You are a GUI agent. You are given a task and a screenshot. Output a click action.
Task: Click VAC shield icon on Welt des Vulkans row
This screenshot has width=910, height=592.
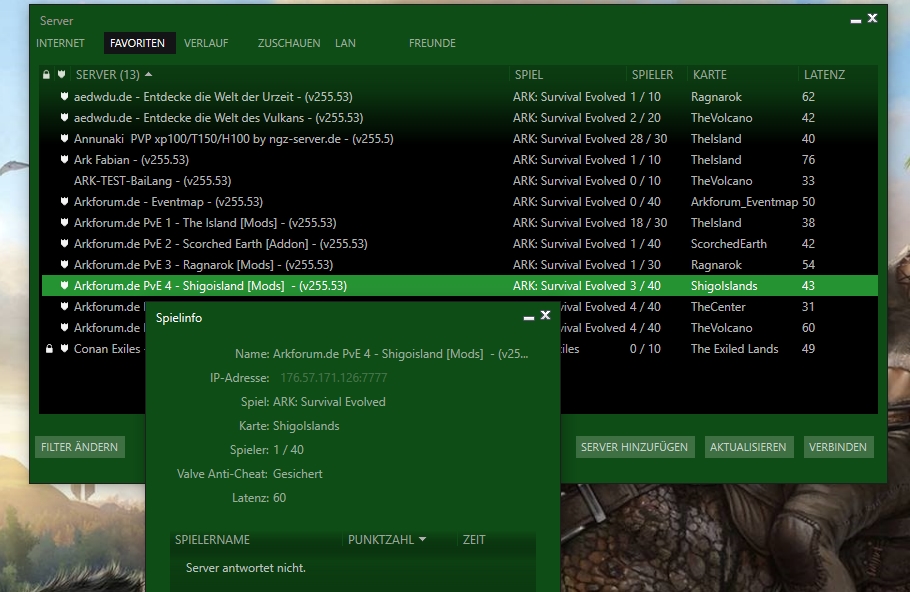point(64,117)
